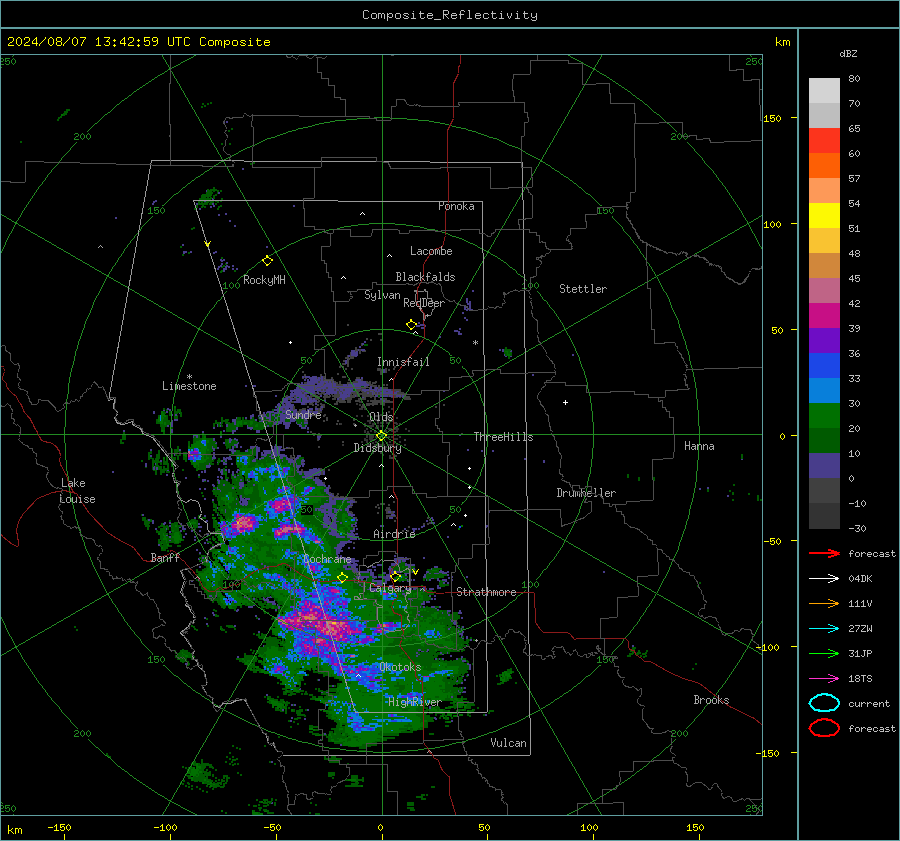Click the slate purple 0-10 dBZ swatch
The height and width of the screenshot is (841, 900).
pos(824,466)
